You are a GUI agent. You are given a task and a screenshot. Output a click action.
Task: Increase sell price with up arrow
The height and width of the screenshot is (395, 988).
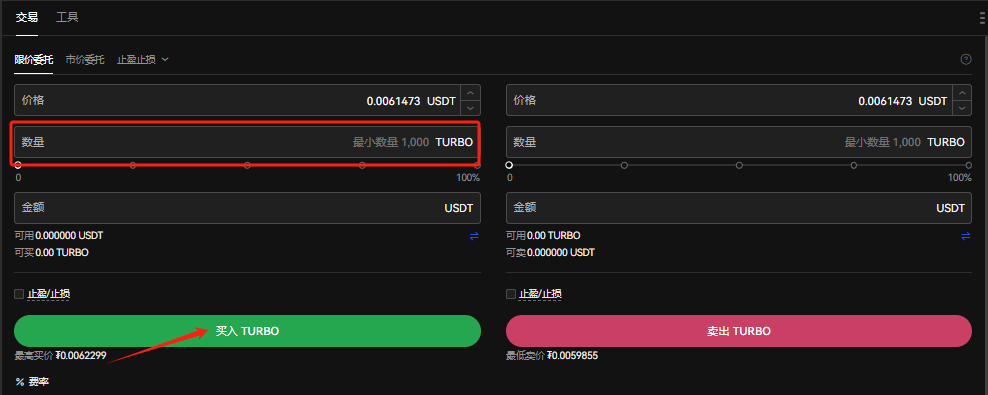pos(962,93)
